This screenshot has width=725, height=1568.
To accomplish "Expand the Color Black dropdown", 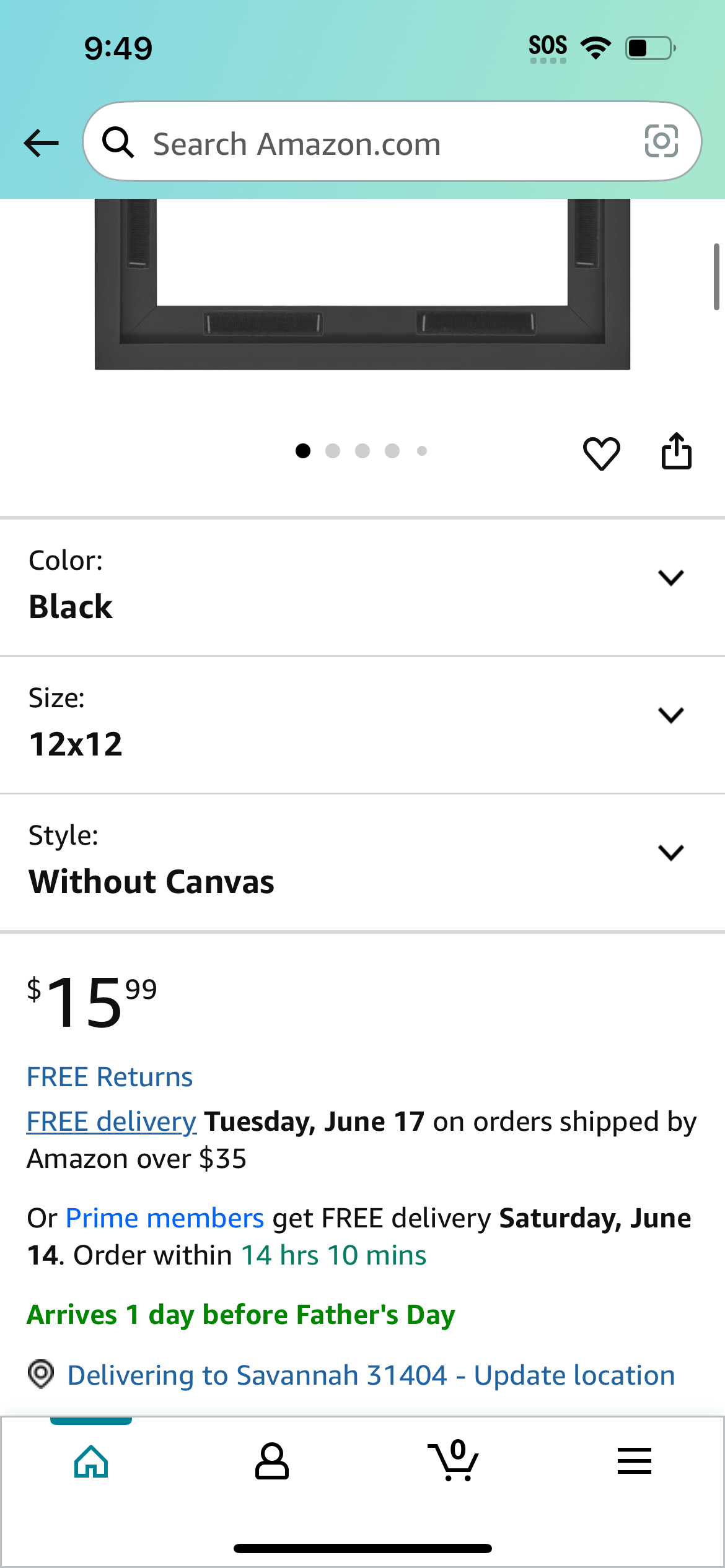I will click(x=362, y=587).
